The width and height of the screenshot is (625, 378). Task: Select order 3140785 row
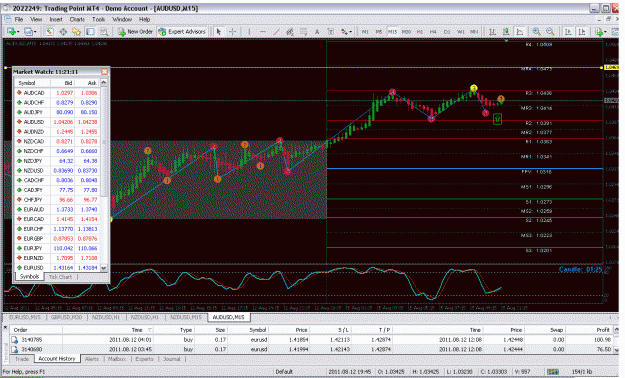pyautogui.click(x=311, y=340)
